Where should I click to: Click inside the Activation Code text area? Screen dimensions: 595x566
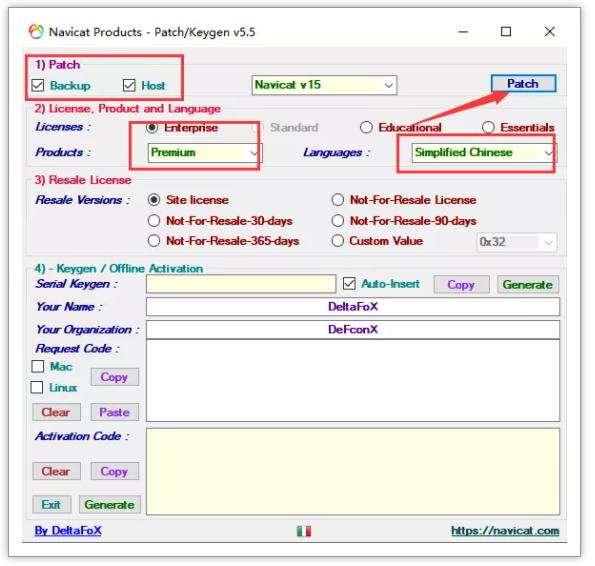[x=353, y=472]
